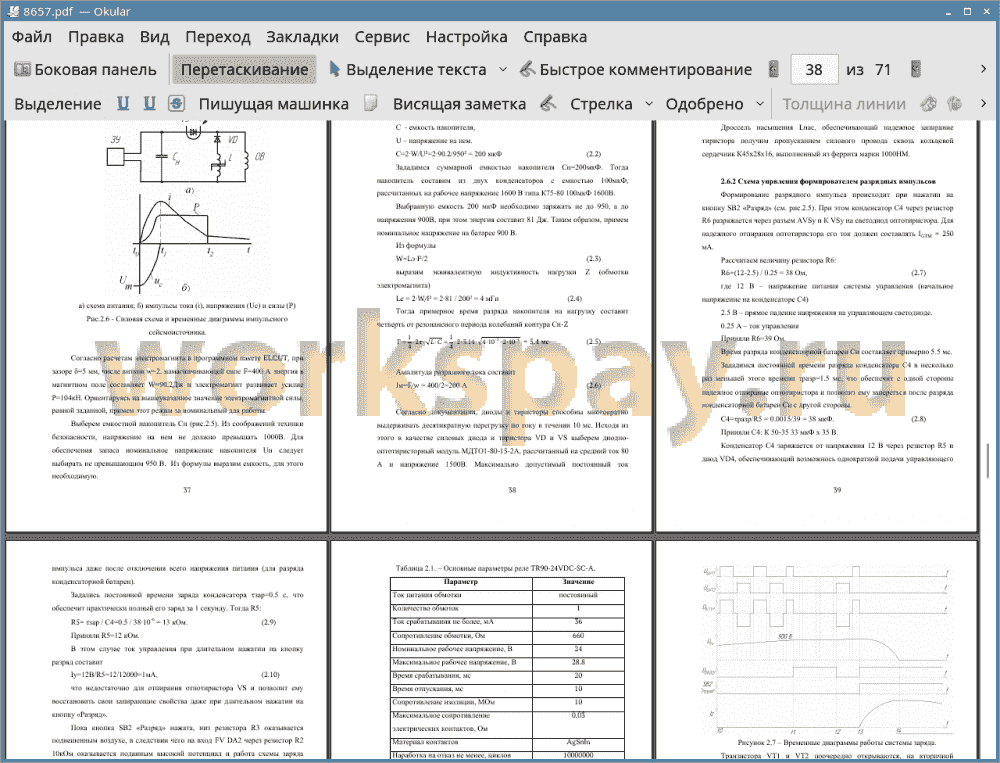Click equation number (2.7) on page 39

pos(918,272)
